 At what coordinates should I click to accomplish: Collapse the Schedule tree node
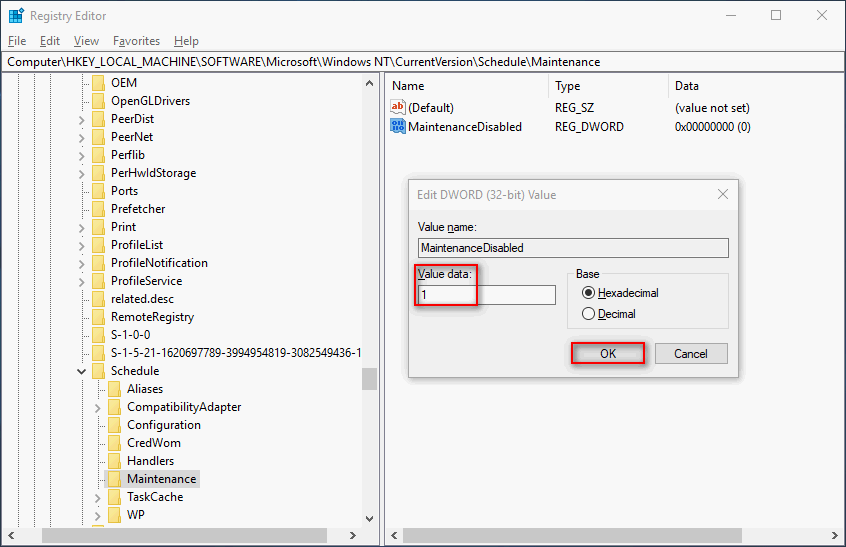(x=81, y=371)
